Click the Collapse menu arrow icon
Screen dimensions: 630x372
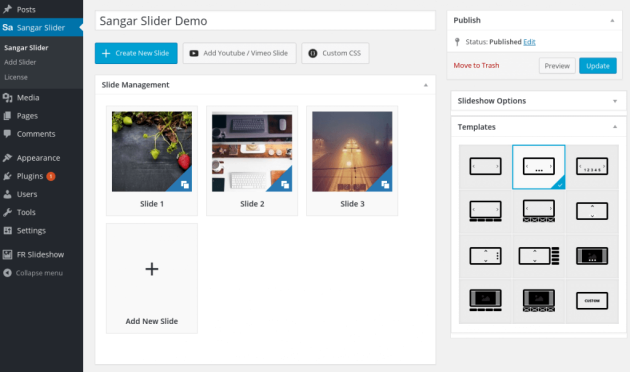7,273
